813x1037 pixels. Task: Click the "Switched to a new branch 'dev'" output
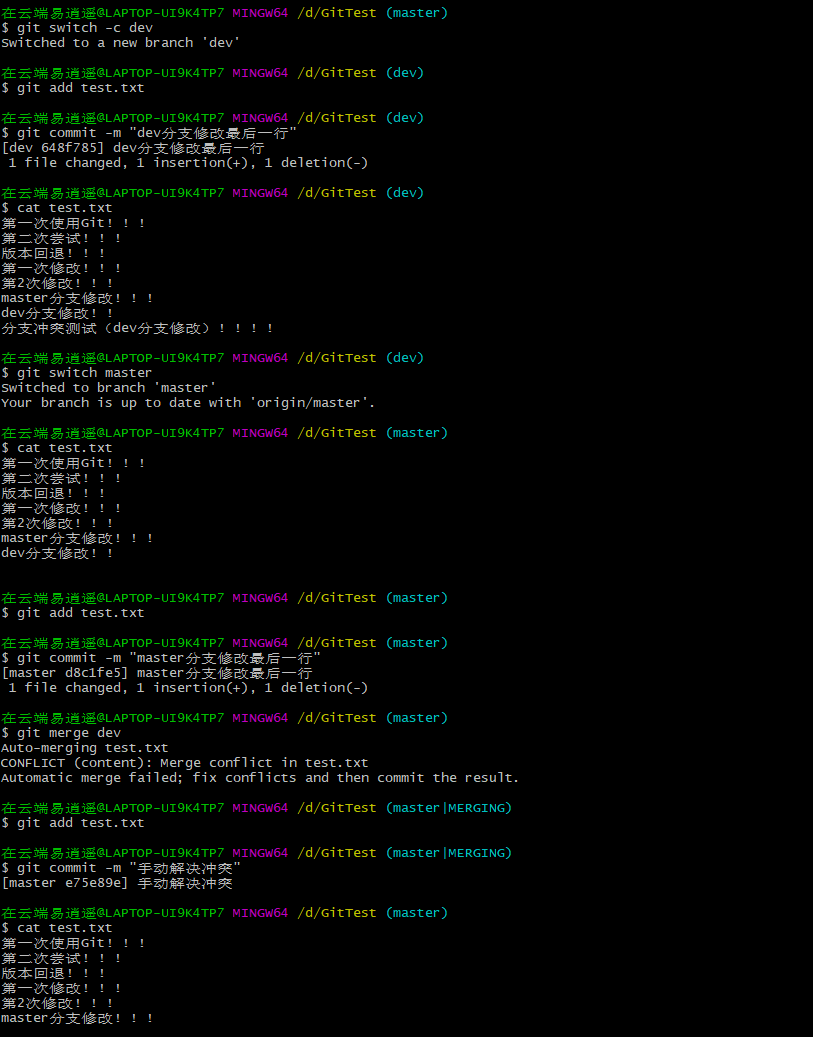click(120, 43)
